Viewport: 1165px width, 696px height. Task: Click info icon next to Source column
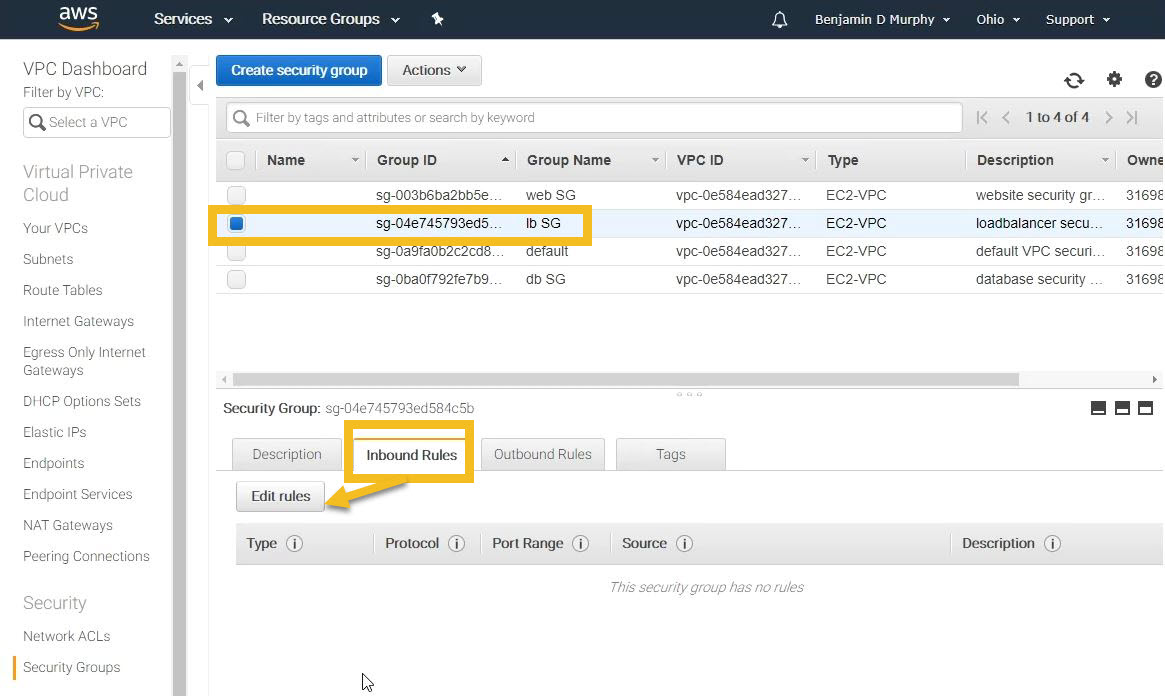pyautogui.click(x=684, y=544)
